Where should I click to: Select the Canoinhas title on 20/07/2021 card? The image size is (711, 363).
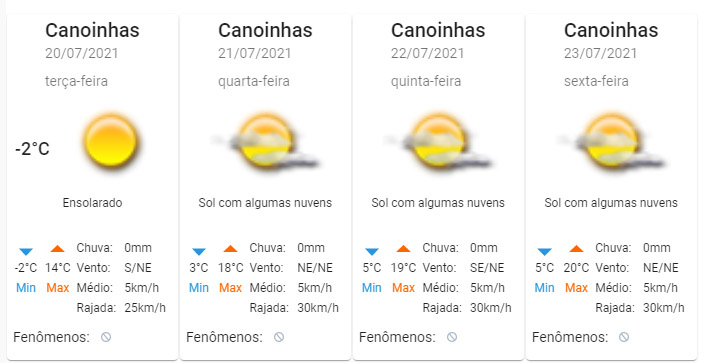[x=92, y=30]
